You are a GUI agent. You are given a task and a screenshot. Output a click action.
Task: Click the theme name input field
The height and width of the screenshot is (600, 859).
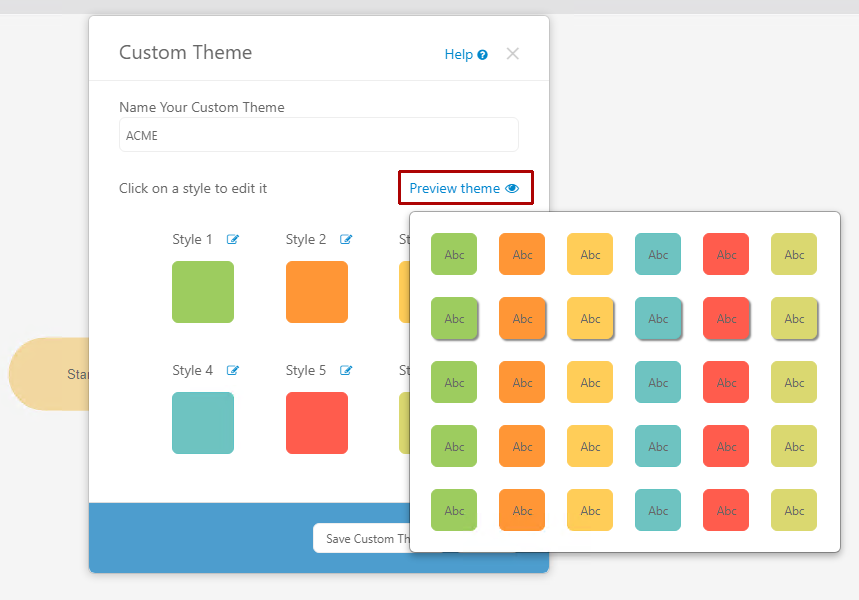tap(318, 135)
